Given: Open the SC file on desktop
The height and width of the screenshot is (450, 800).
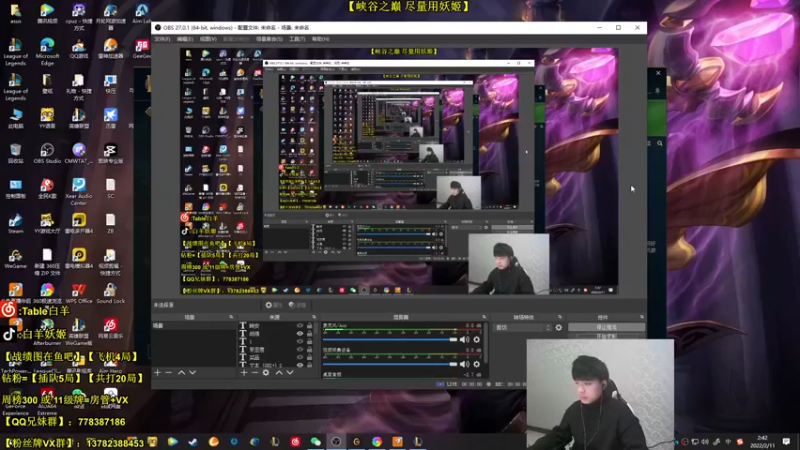Looking at the screenshot, I should click(110, 188).
